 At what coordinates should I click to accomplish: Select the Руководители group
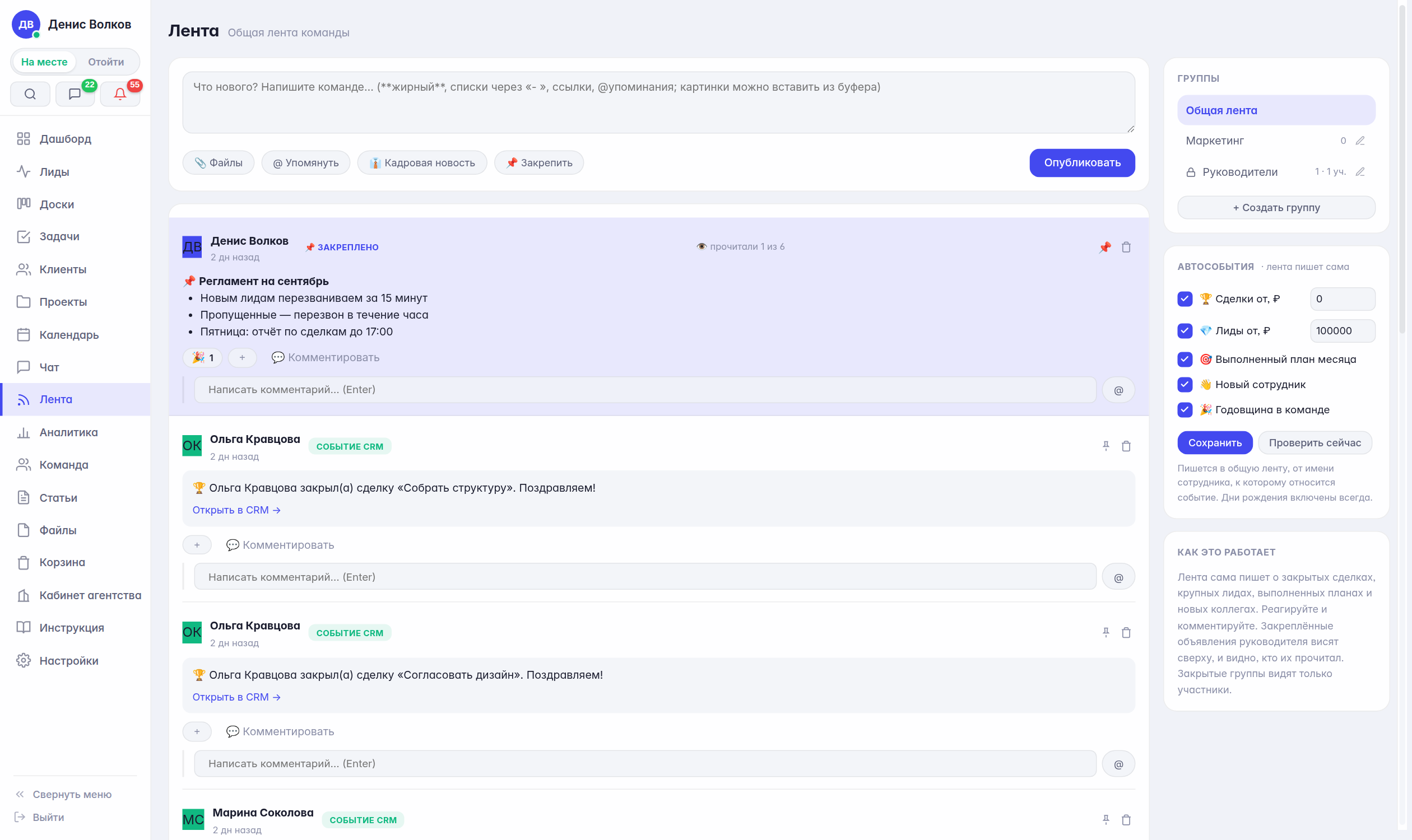(1239, 172)
